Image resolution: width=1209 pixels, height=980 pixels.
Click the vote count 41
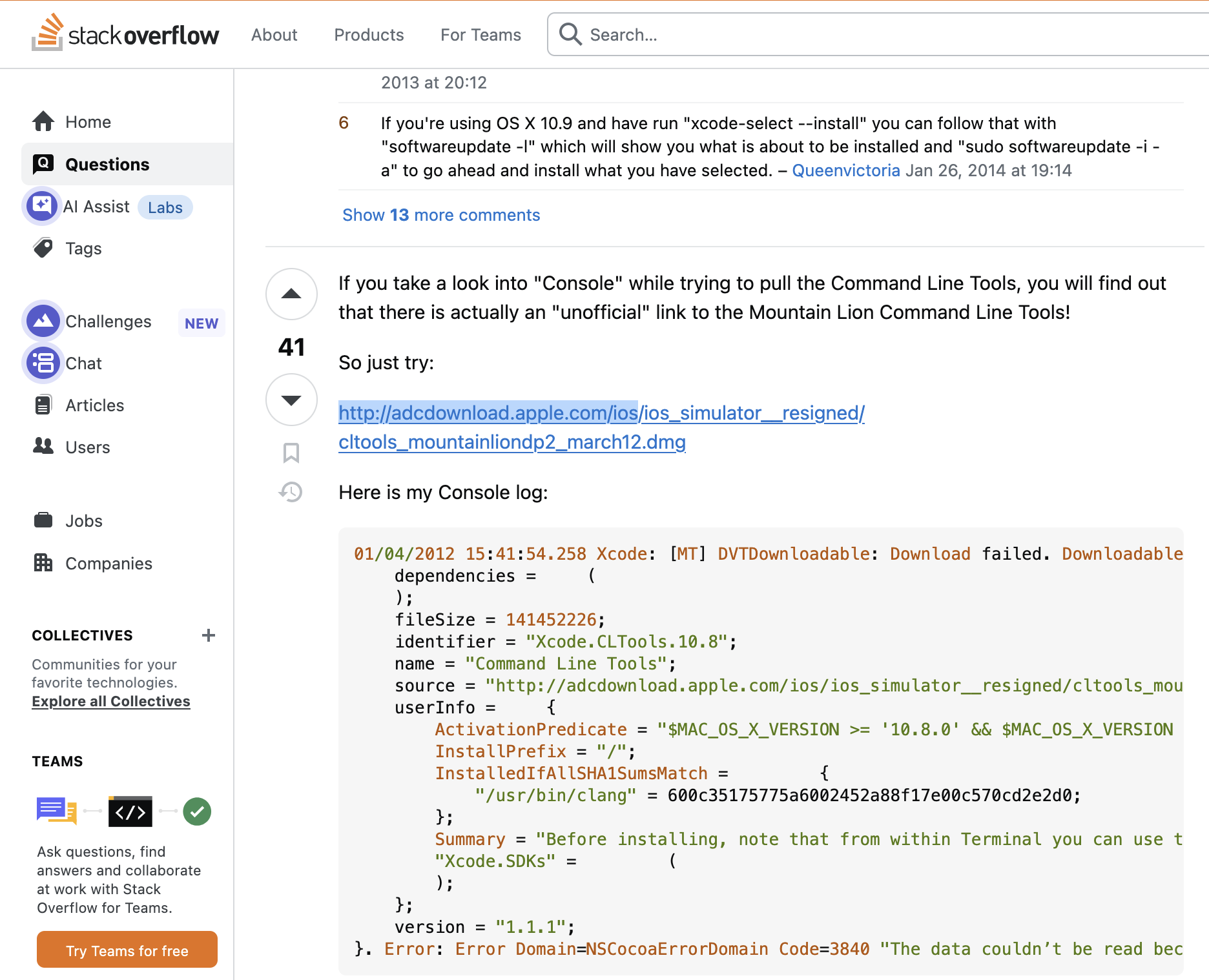click(x=291, y=347)
